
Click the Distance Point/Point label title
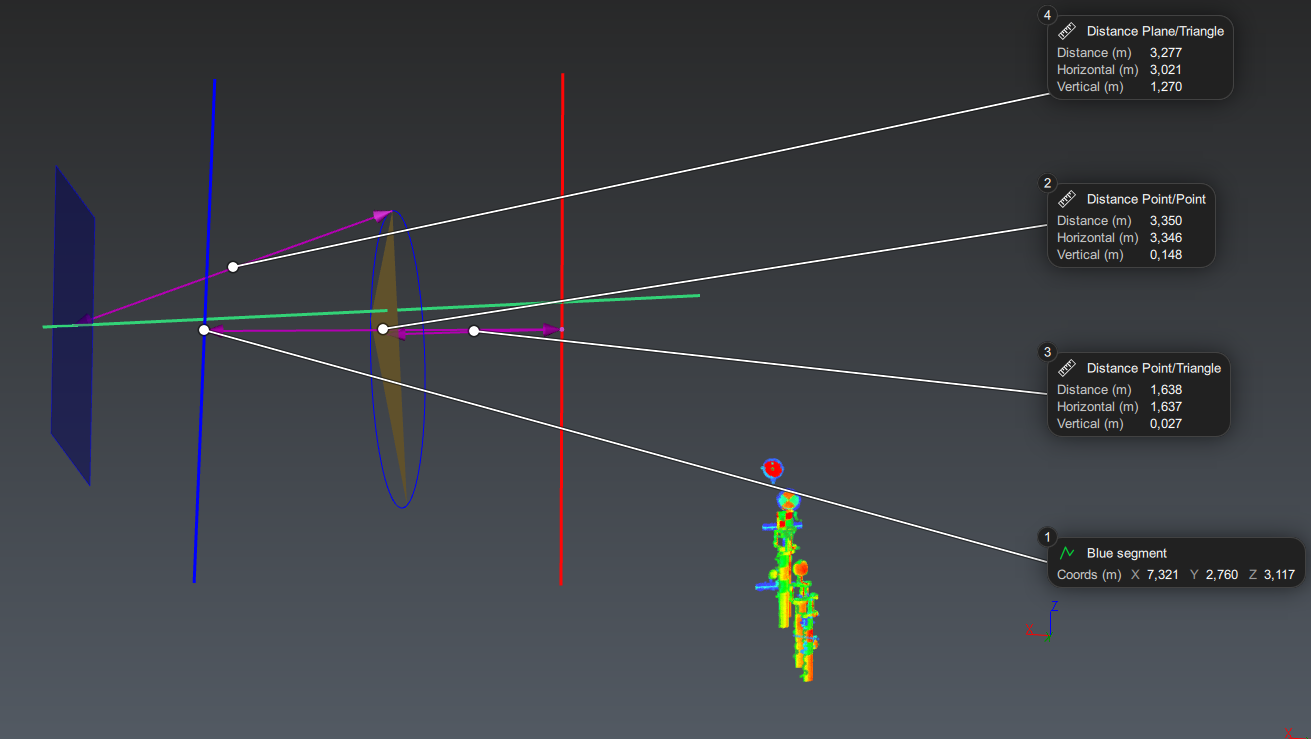[1146, 199]
